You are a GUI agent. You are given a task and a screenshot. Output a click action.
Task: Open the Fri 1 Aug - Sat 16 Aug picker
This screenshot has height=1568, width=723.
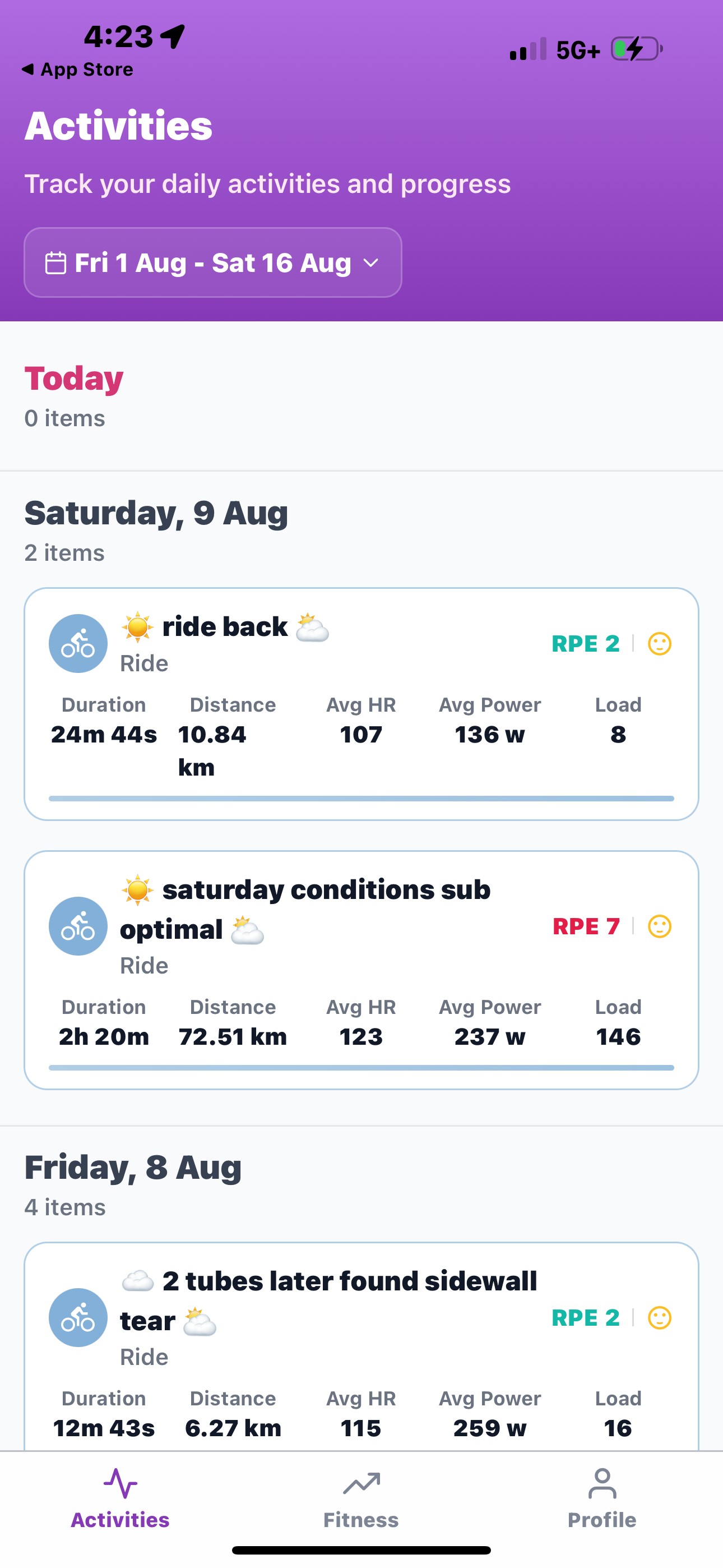212,263
